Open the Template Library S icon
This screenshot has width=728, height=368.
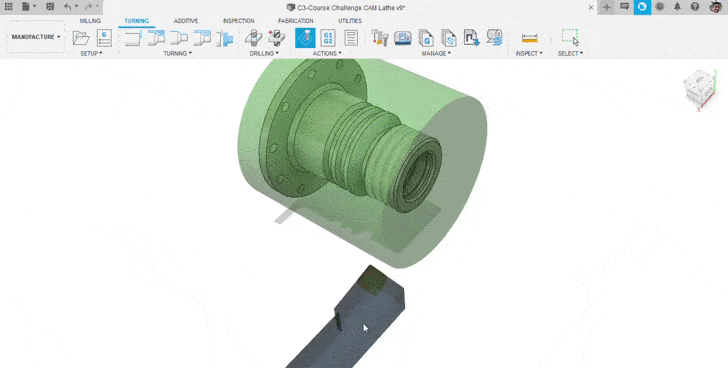pyautogui.click(x=448, y=38)
